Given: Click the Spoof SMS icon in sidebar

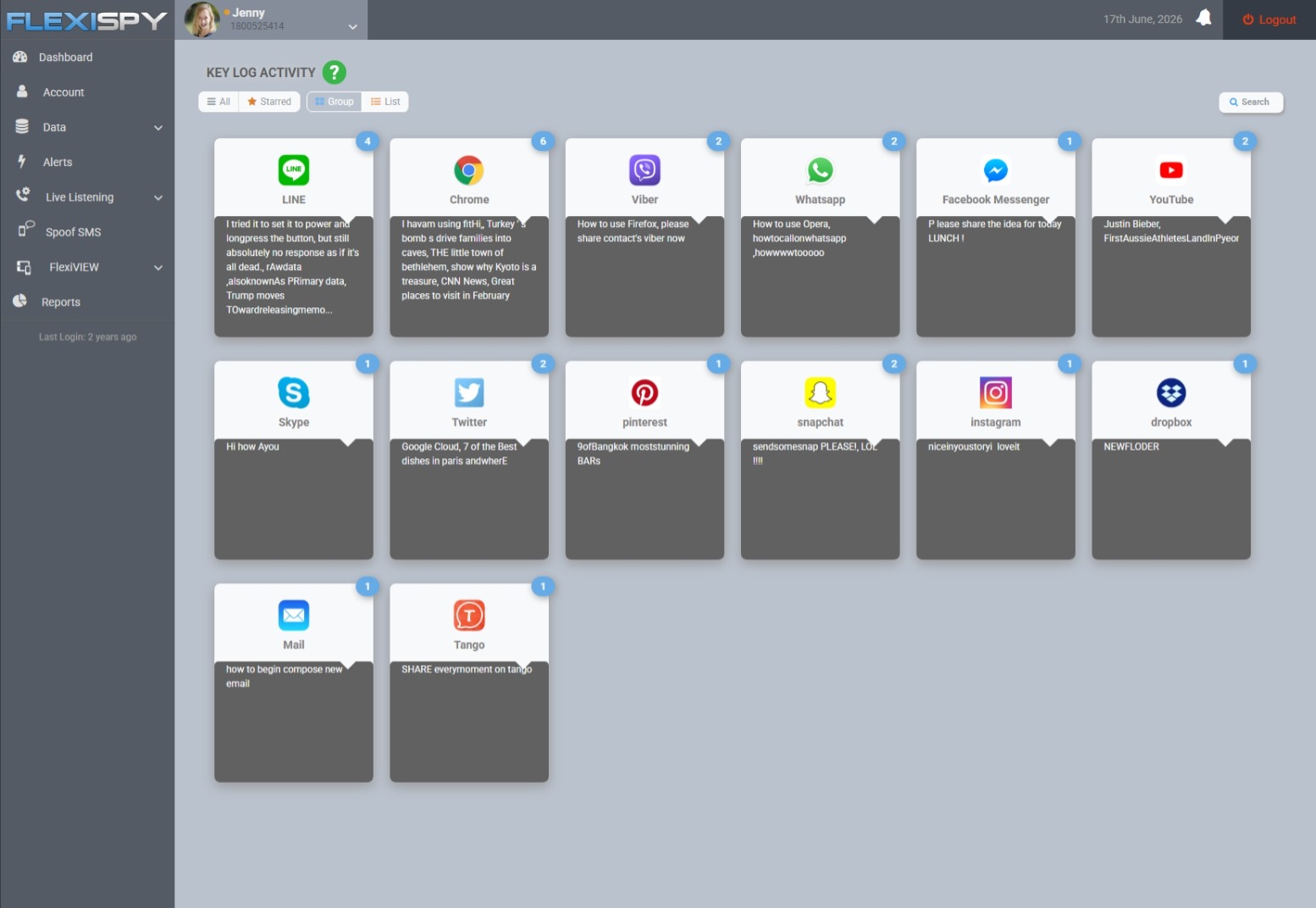Looking at the screenshot, I should [26, 229].
